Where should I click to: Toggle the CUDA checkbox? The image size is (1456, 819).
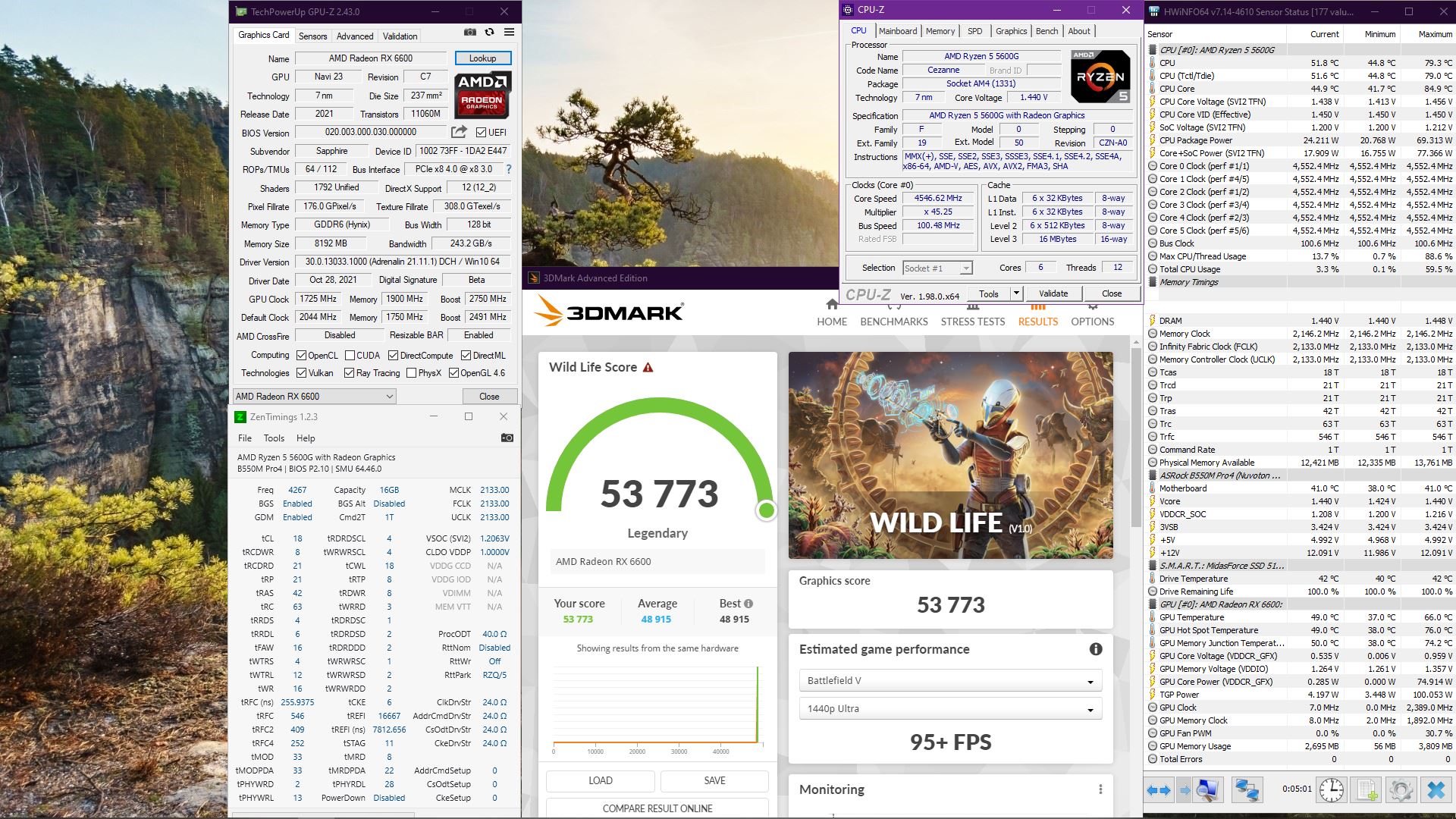pos(350,356)
